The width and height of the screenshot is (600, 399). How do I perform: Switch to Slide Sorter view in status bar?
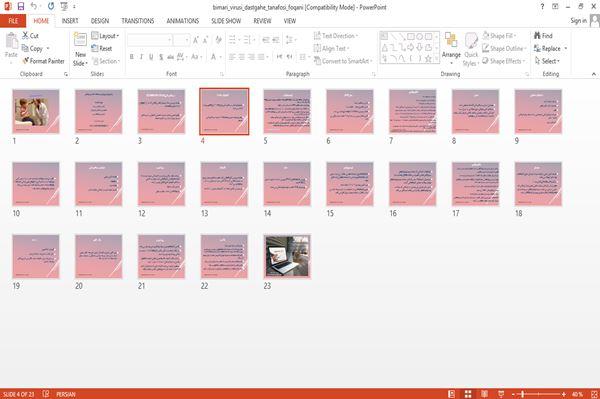468,394
